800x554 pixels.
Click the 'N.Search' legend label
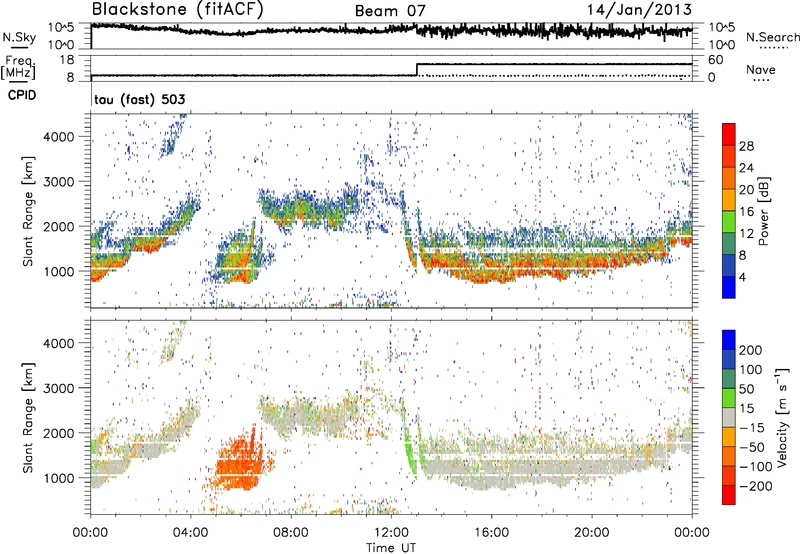pyautogui.click(x=772, y=37)
